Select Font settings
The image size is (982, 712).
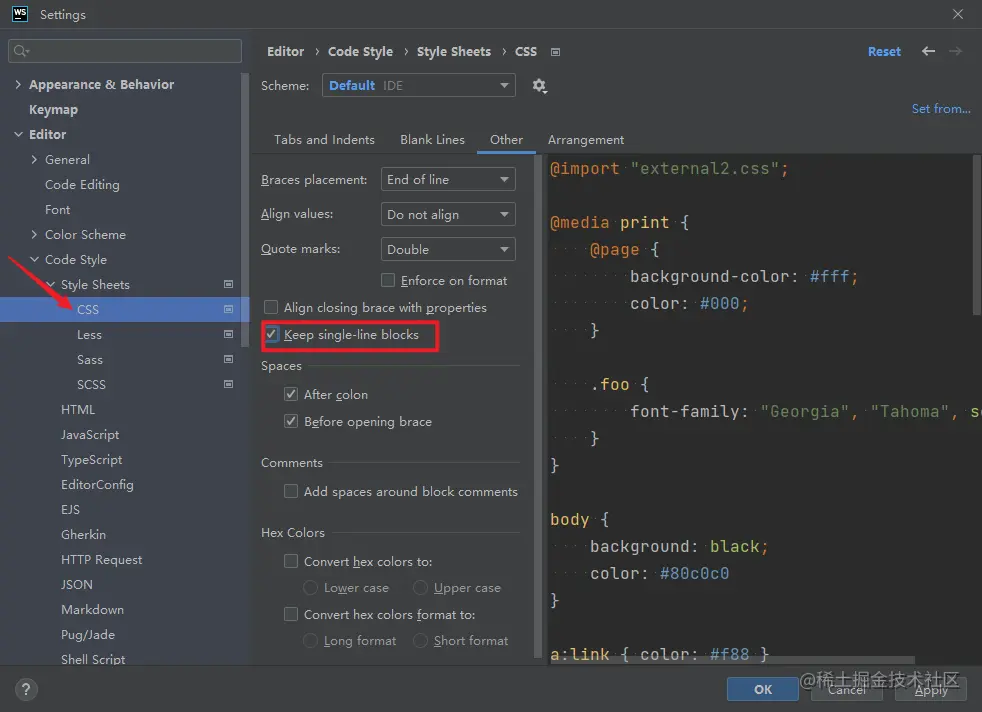tap(57, 210)
